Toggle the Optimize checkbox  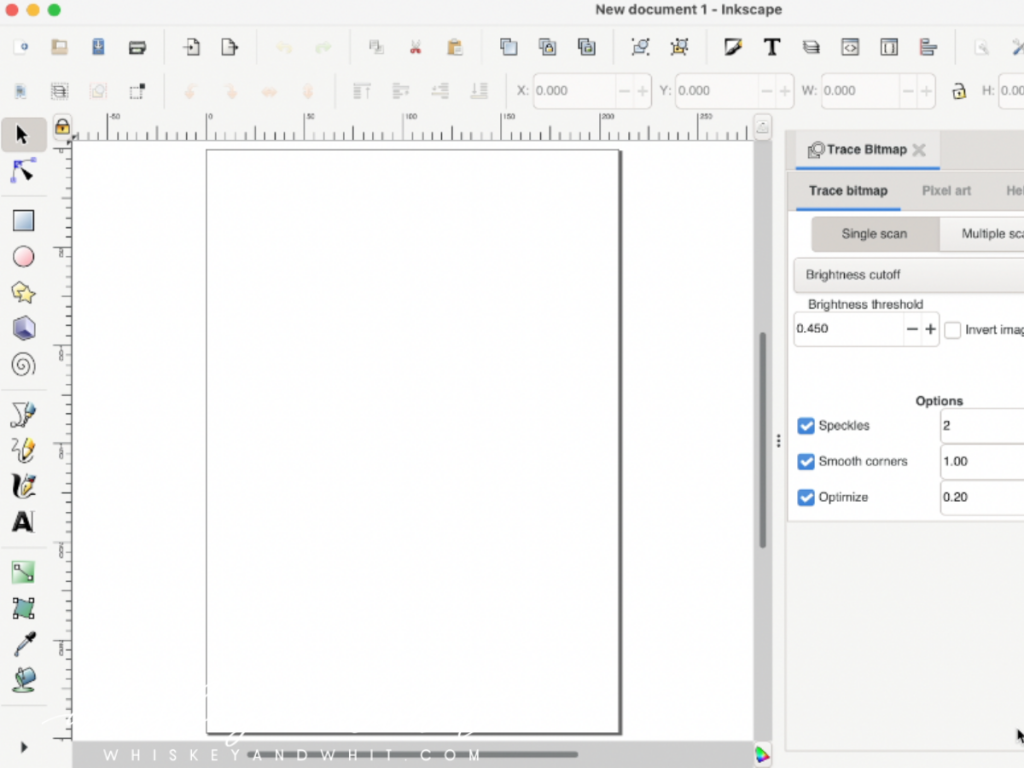(x=806, y=498)
